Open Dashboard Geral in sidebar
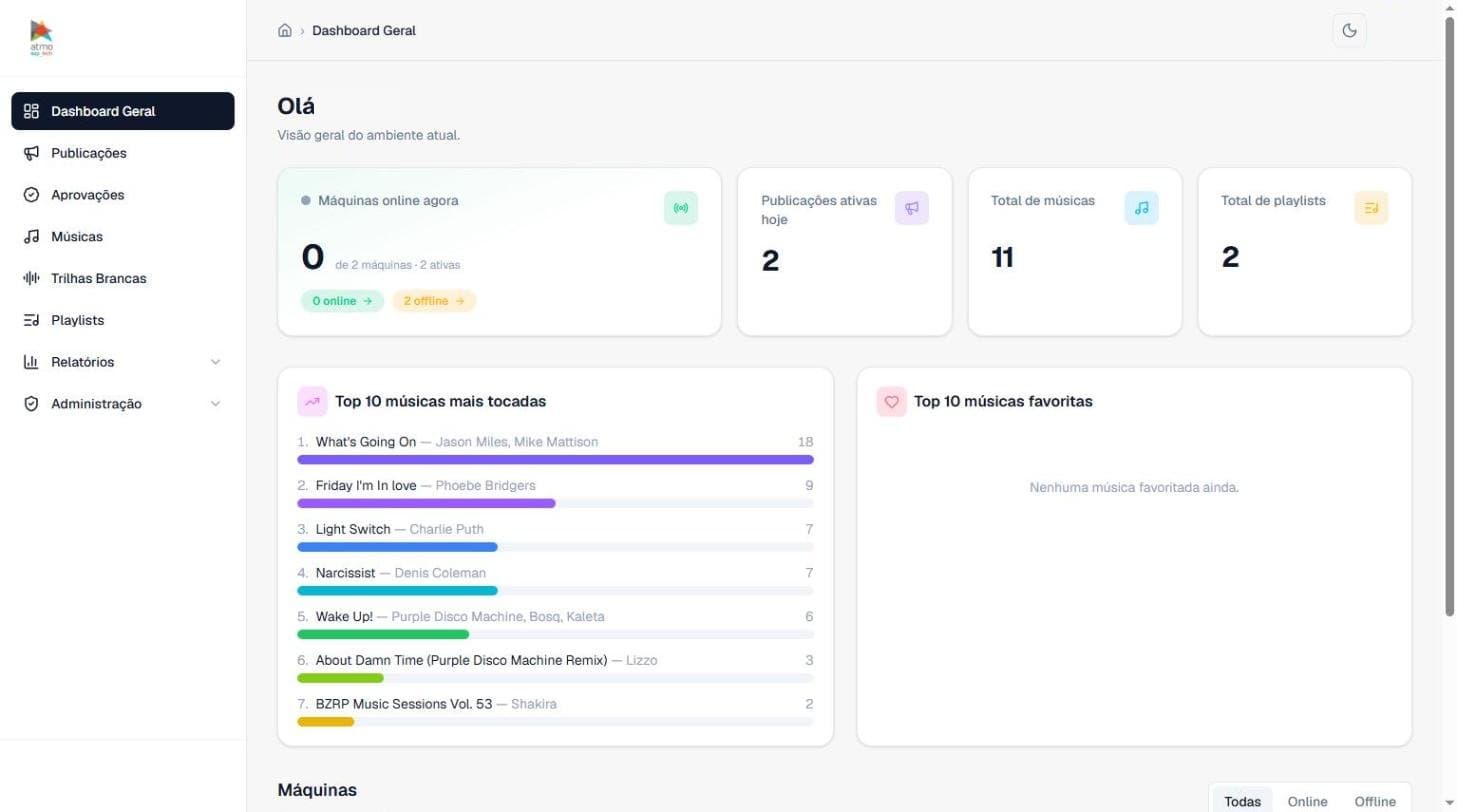 coord(123,111)
